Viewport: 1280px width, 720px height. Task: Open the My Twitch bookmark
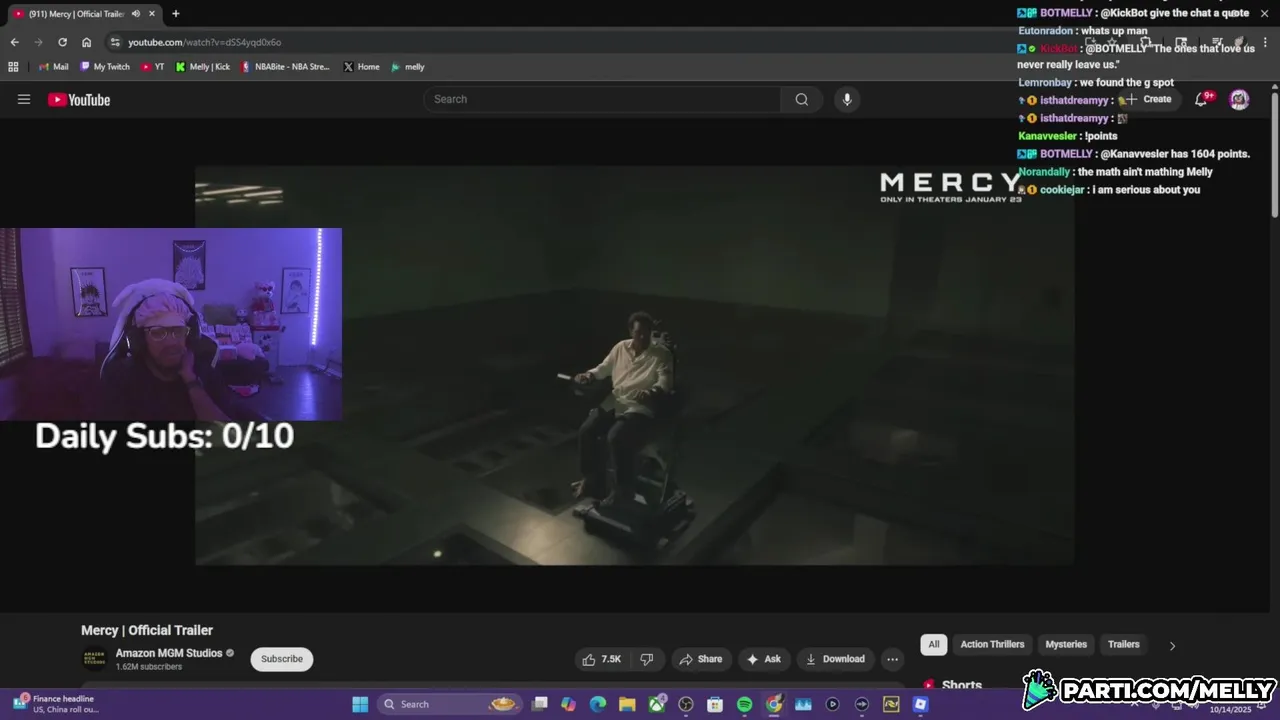coord(105,67)
